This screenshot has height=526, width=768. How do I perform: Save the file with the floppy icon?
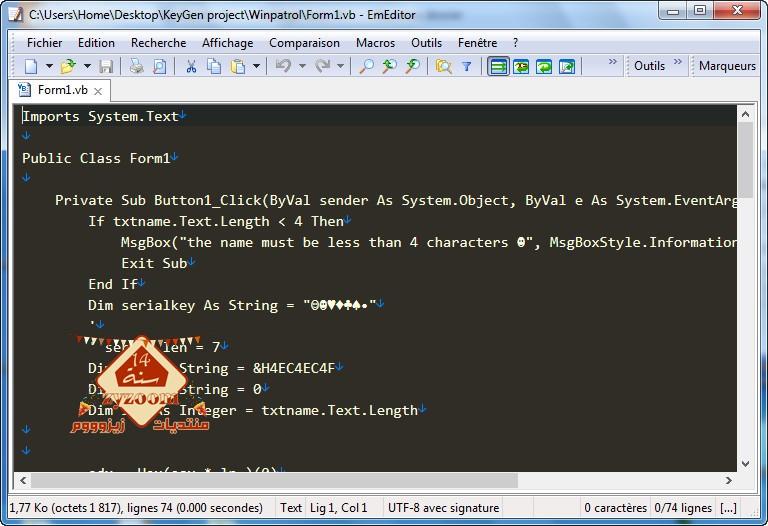click(106, 66)
